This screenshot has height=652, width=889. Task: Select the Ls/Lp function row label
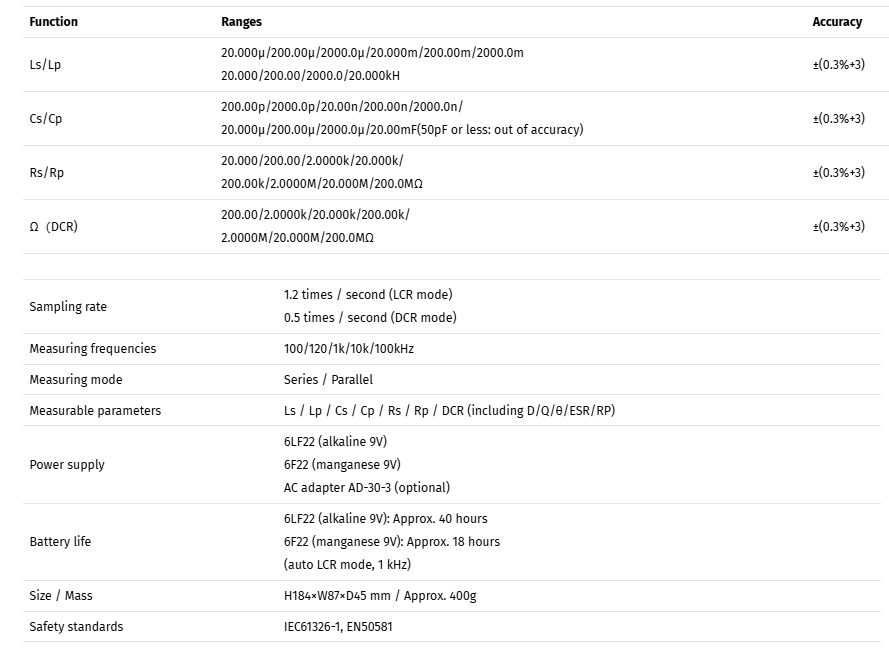pyautogui.click(x=45, y=64)
